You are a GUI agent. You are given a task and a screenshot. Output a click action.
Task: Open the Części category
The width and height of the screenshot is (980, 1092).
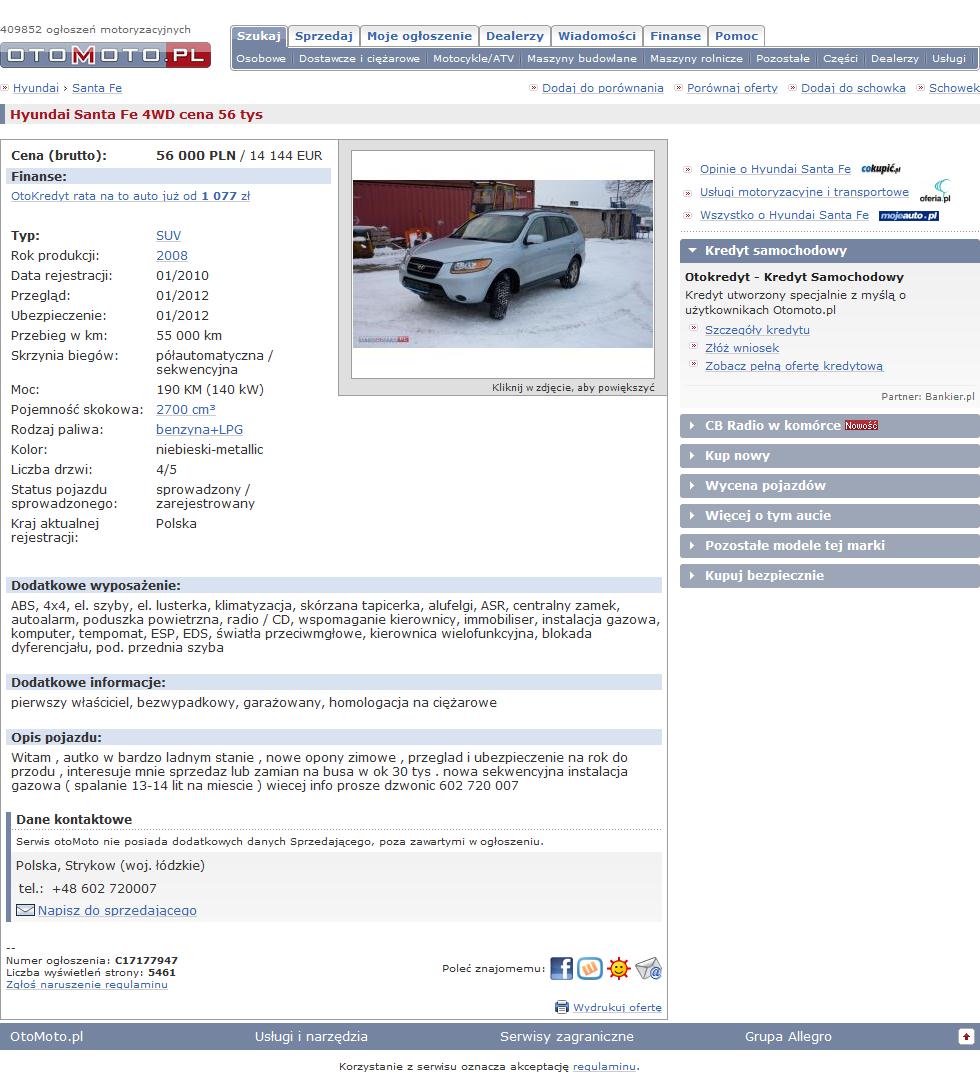tap(841, 58)
